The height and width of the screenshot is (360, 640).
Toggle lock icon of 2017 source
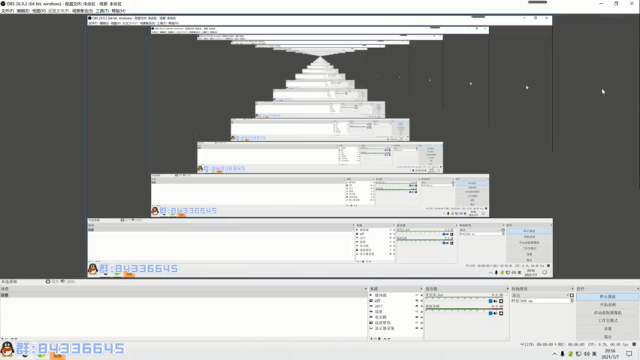(x=422, y=306)
